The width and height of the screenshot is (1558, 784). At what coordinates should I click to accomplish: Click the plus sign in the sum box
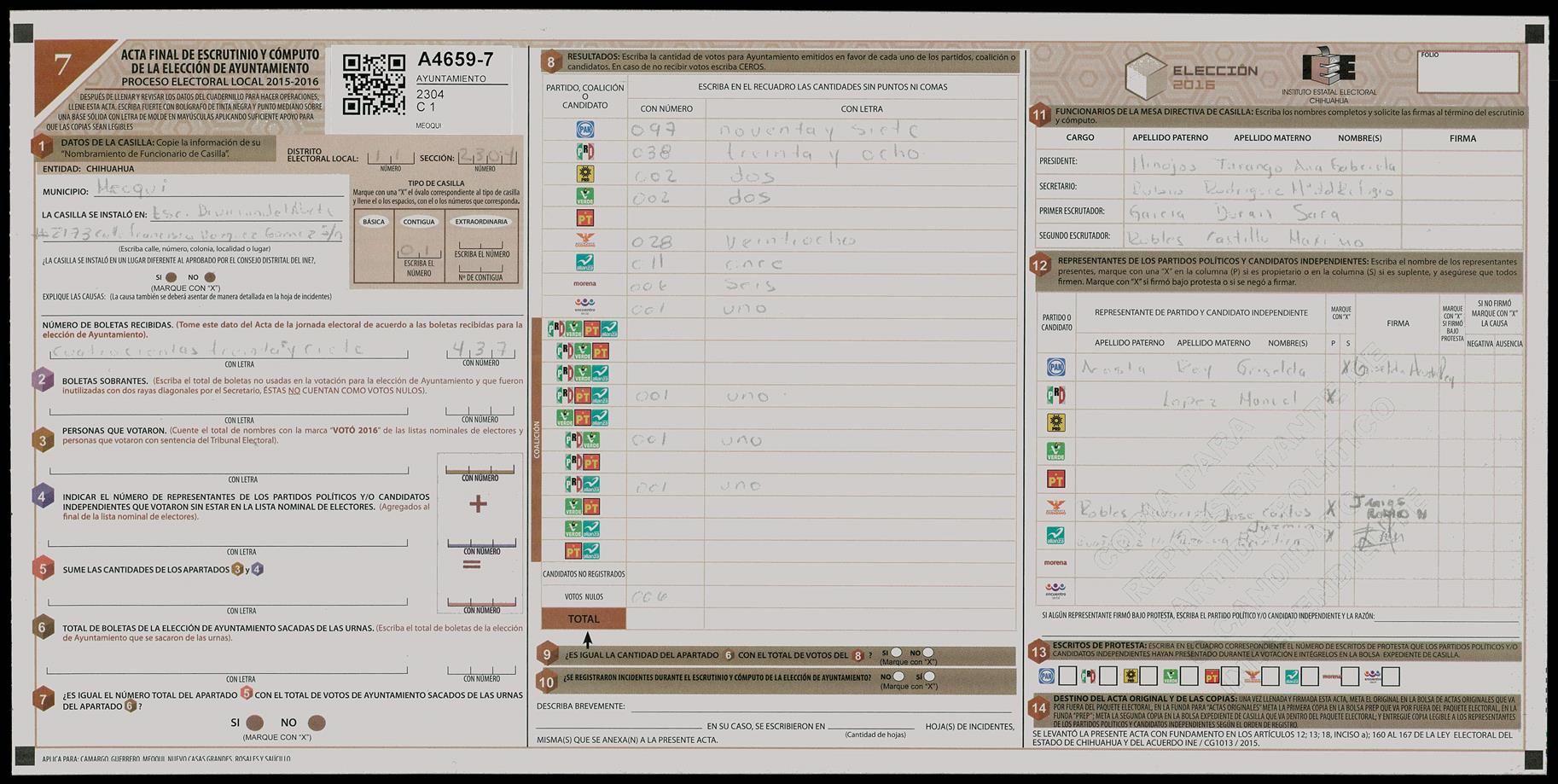pos(478,504)
